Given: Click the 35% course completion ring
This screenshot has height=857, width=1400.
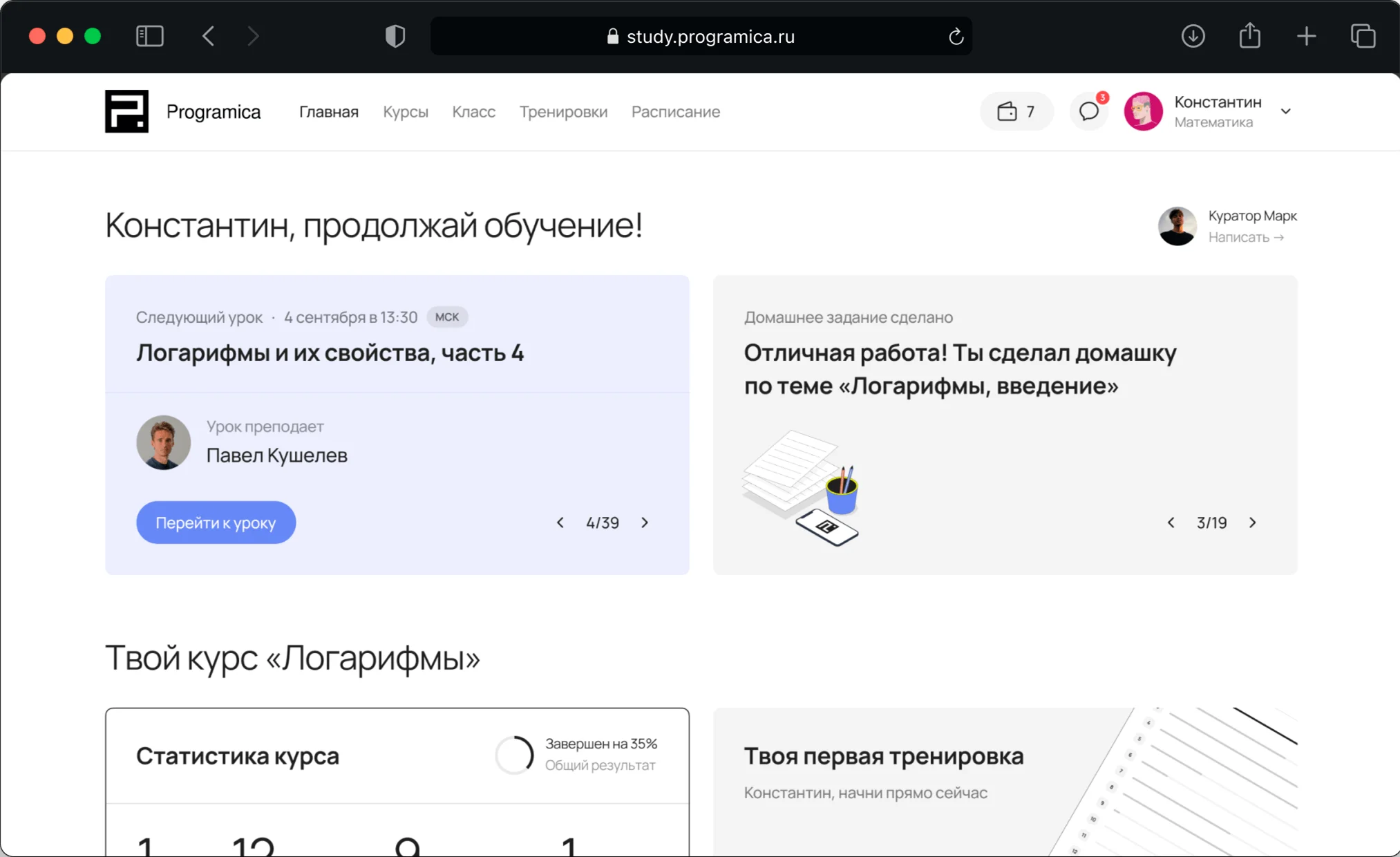Looking at the screenshot, I should tap(514, 755).
